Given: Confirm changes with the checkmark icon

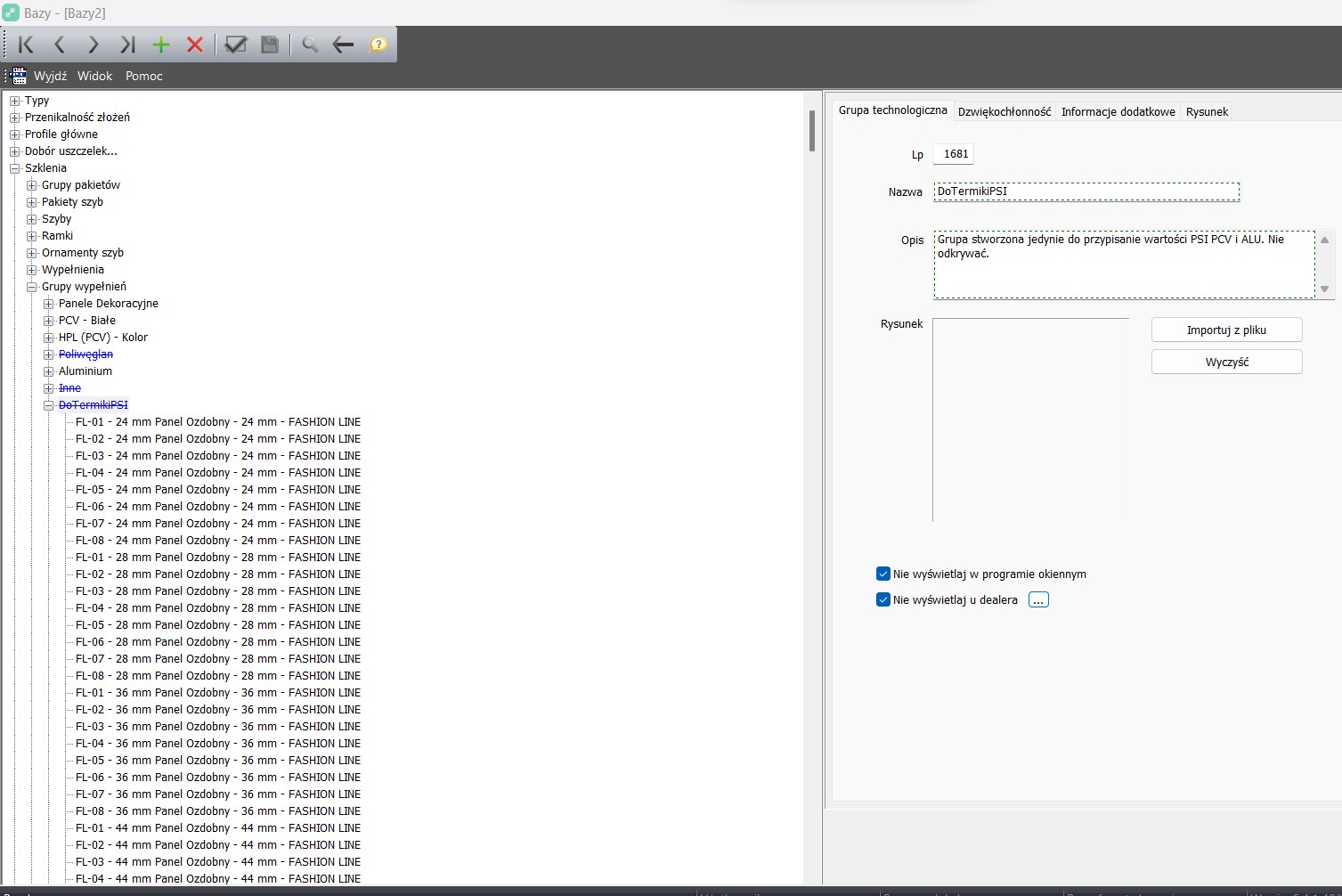Looking at the screenshot, I should [236, 45].
